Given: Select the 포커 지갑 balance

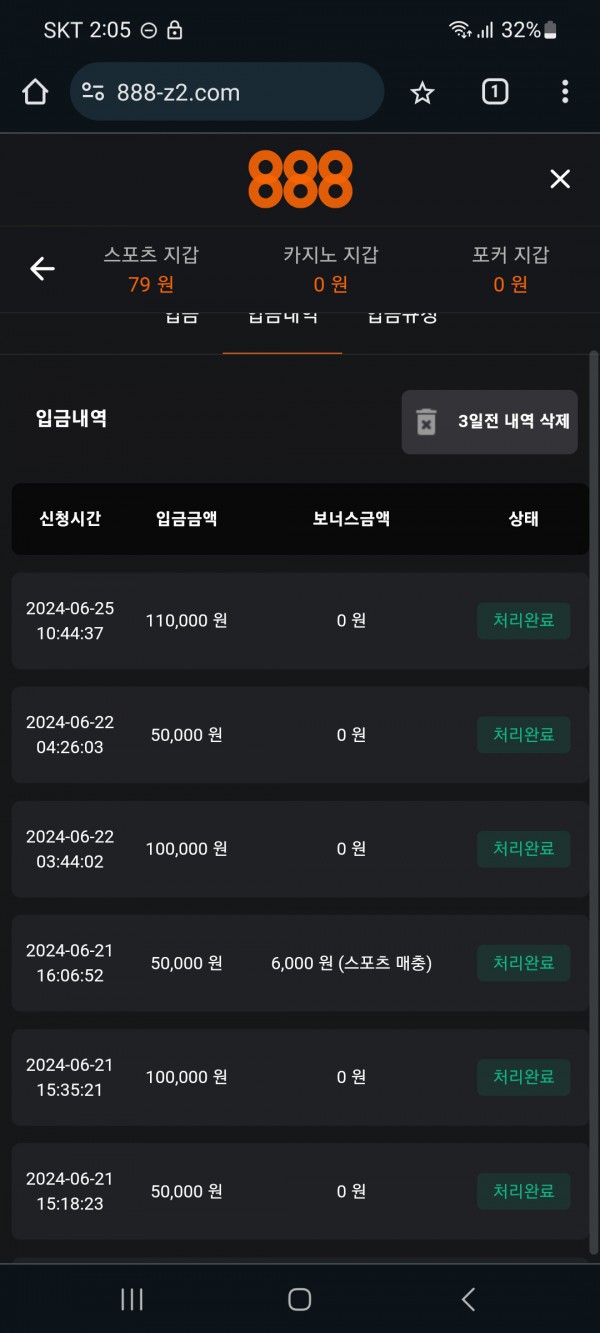Looking at the screenshot, I should click(x=510, y=270).
